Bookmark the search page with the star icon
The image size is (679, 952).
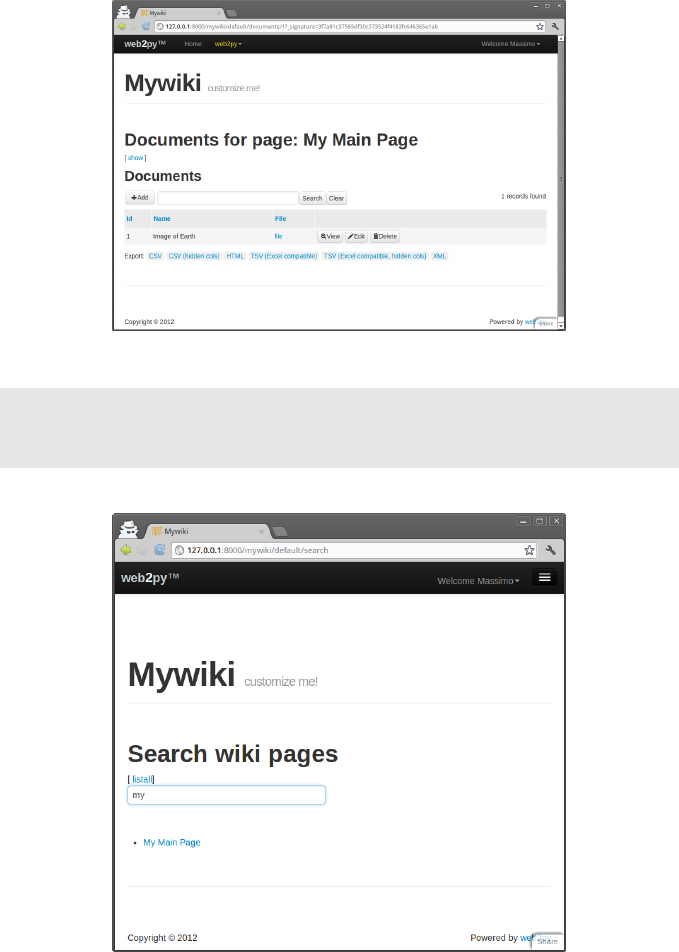[x=530, y=550]
